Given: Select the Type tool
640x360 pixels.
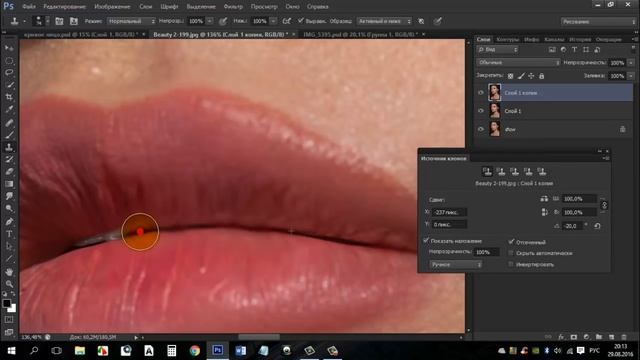Looking at the screenshot, I should (x=9, y=234).
